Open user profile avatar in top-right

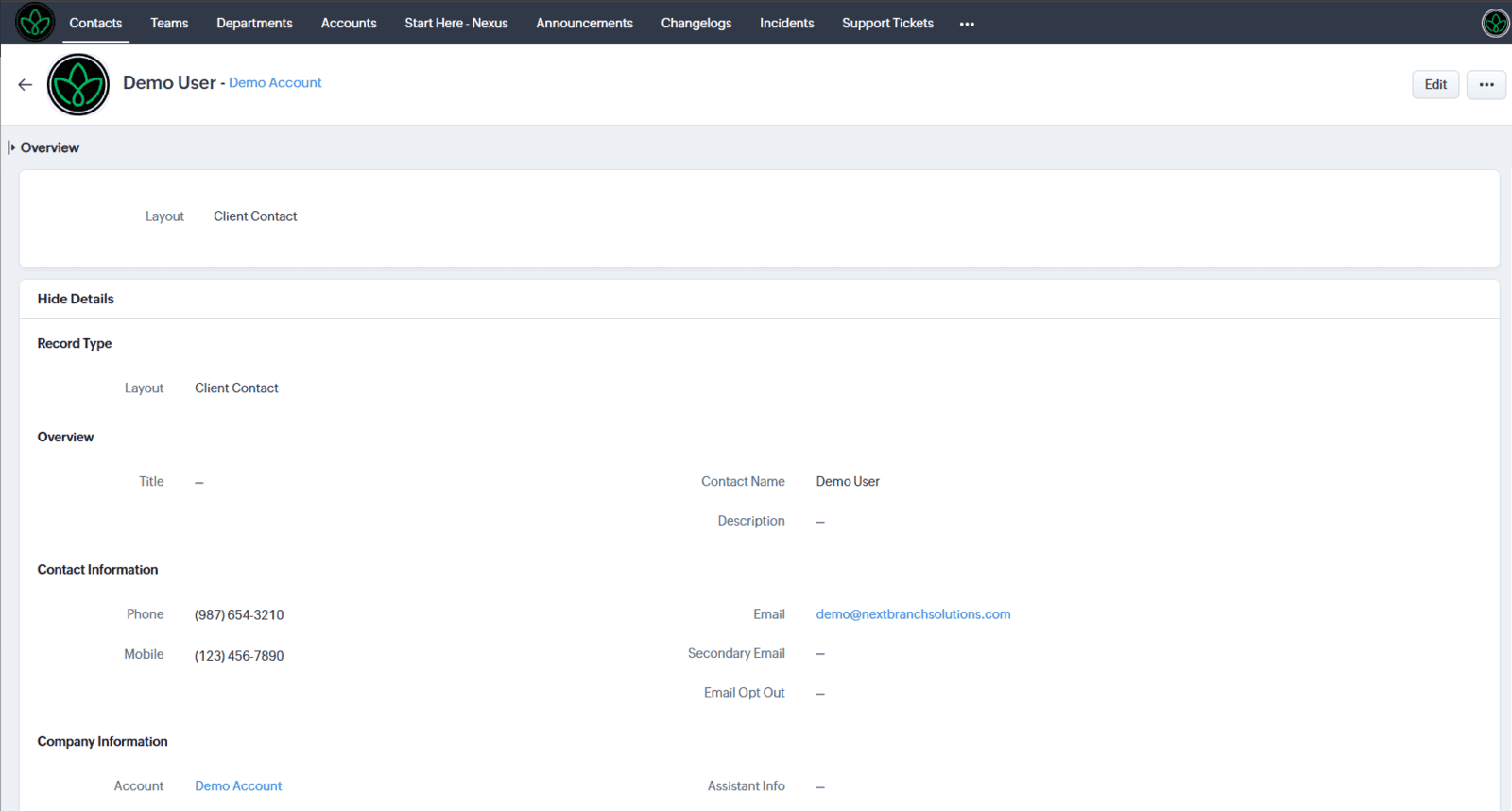pyautogui.click(x=1495, y=23)
